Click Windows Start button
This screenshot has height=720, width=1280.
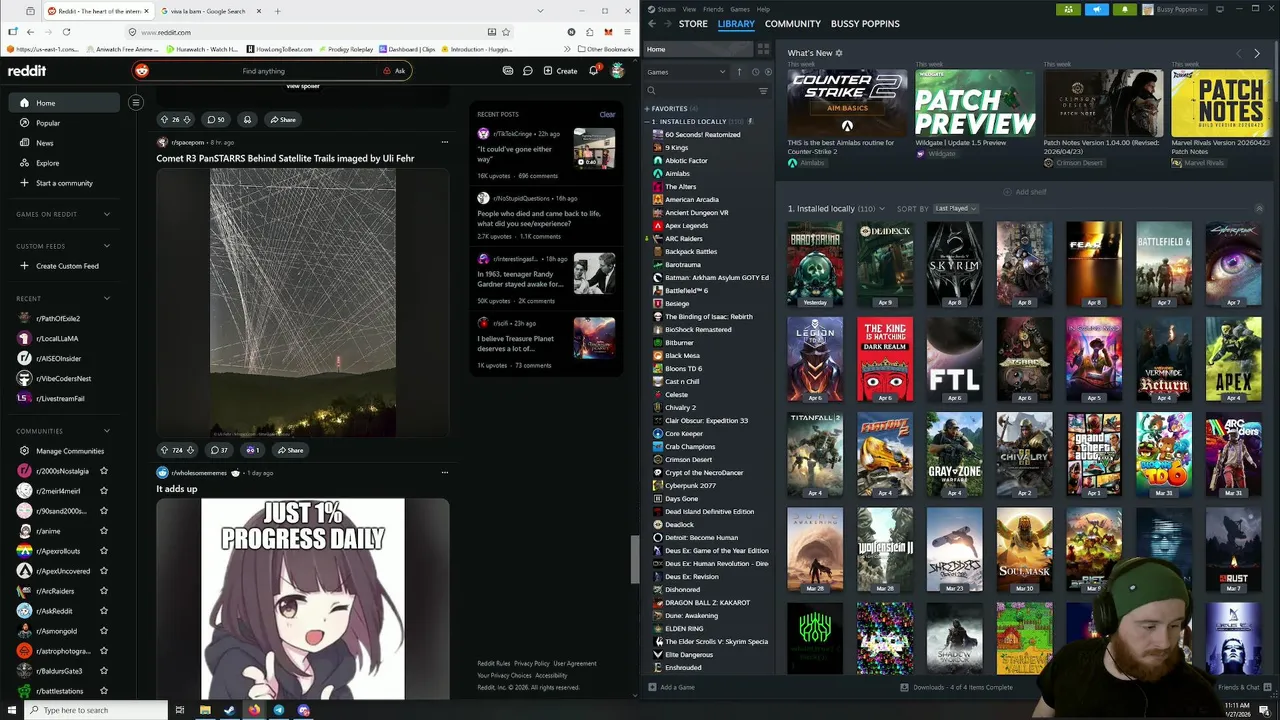click(11, 710)
